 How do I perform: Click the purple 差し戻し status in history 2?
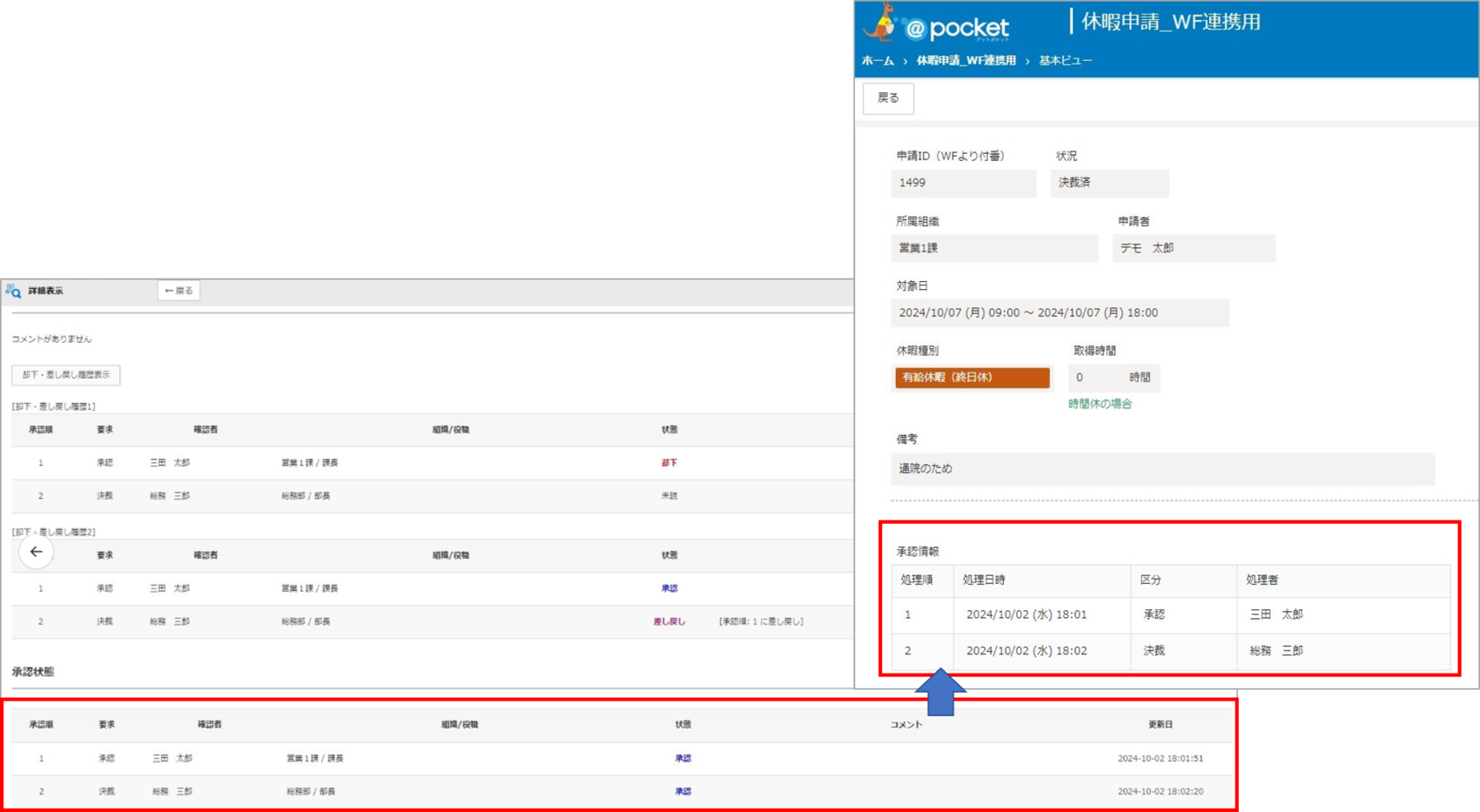669,621
